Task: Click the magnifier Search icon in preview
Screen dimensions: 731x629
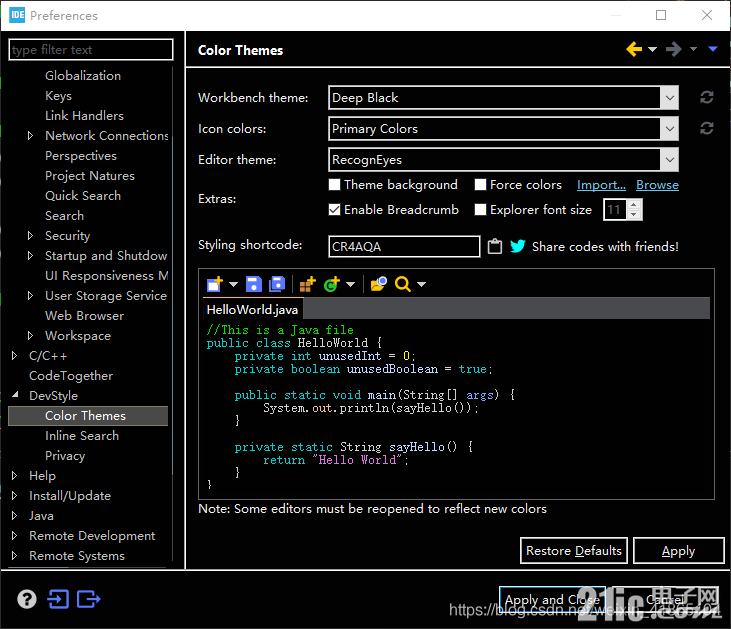Action: point(403,284)
